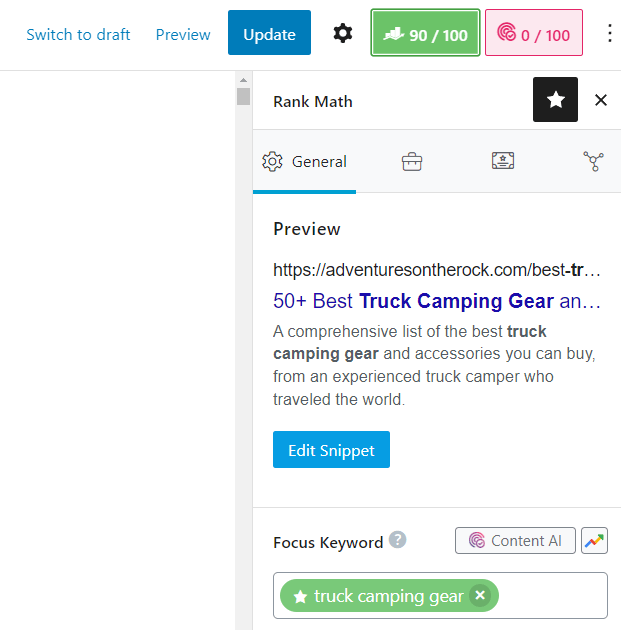The height and width of the screenshot is (630, 621).
Task: Open the three-dot options menu
Action: point(610,34)
